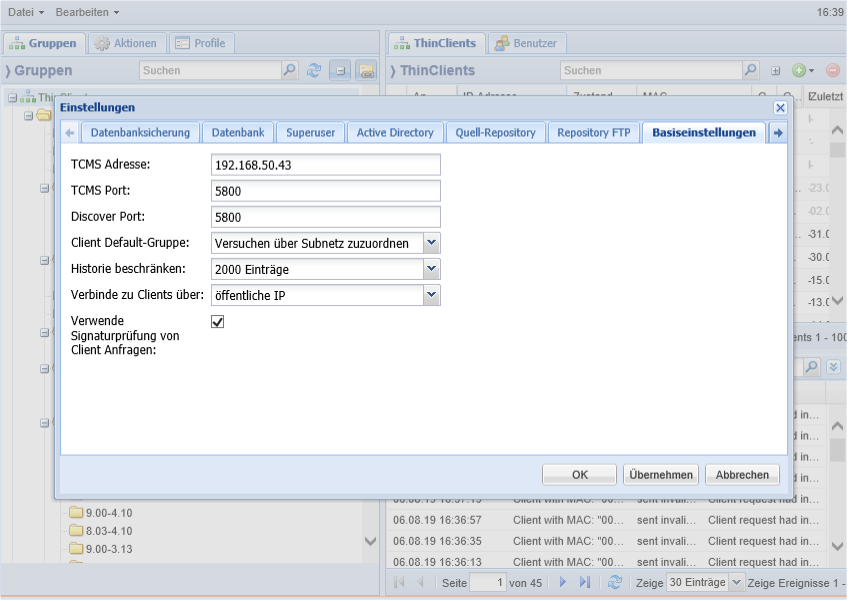This screenshot has height=602, width=850.
Task: Expand the Verbinde zu Clients über dropdown
Action: [431, 295]
